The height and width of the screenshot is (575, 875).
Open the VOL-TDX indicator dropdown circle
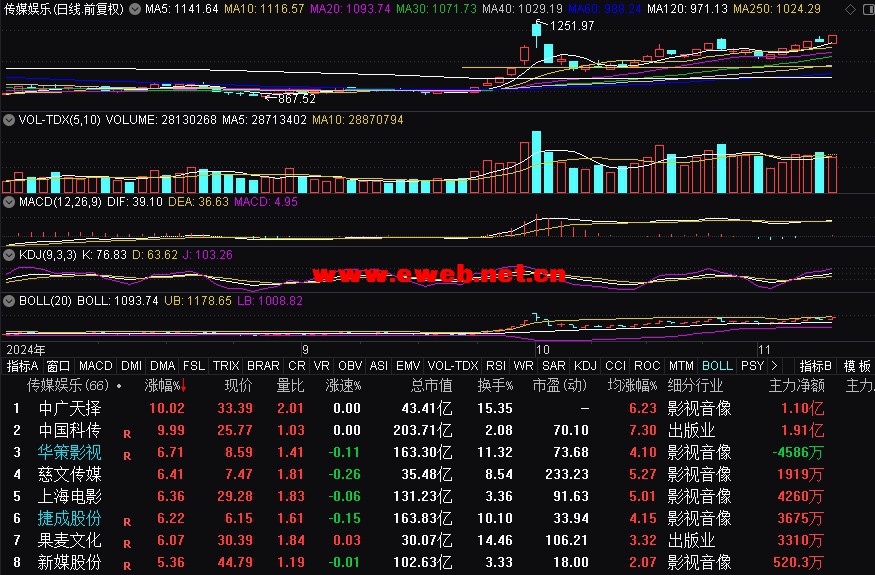[x=9, y=119]
